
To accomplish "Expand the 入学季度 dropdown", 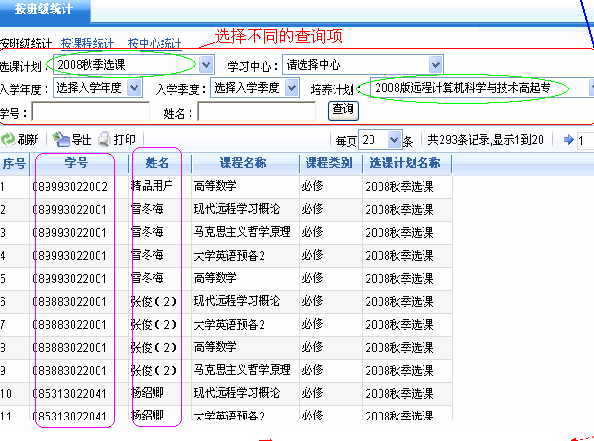I will (x=291, y=88).
